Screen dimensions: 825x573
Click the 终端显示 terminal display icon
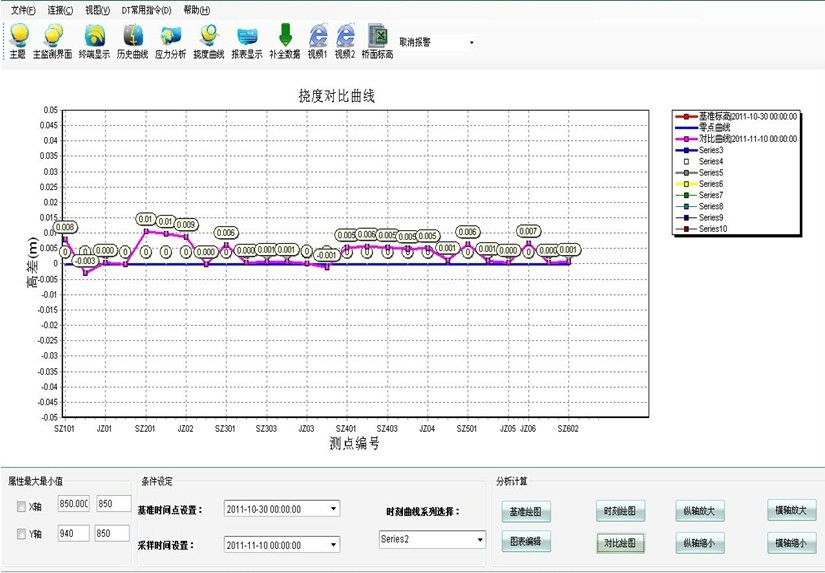94,36
